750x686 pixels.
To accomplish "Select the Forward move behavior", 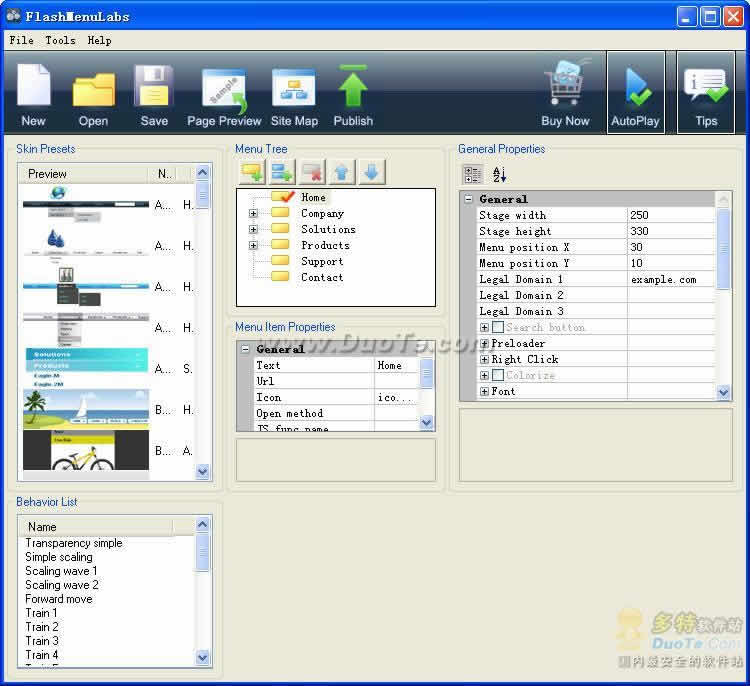I will click(x=59, y=599).
